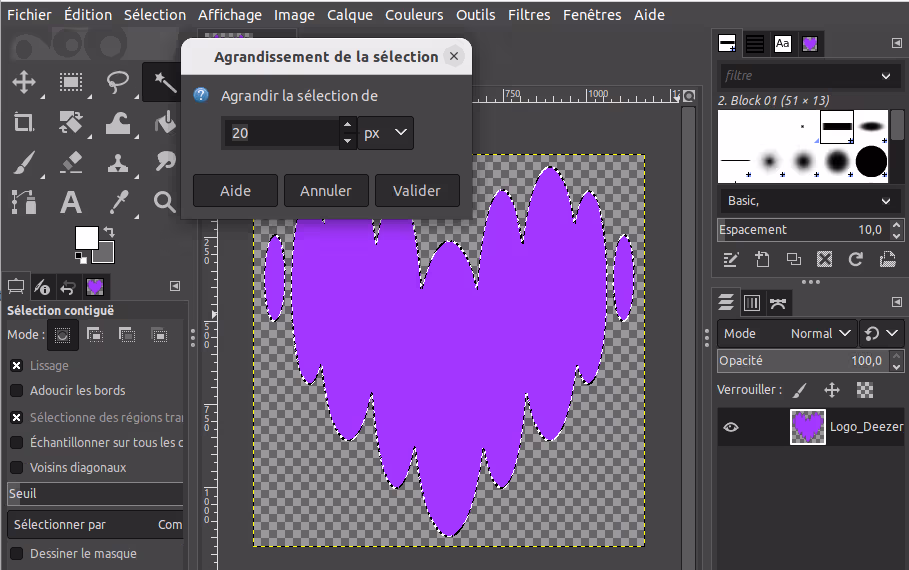This screenshot has height=570, width=909.
Task: Toggle the 'Voisins diagonaux' checkbox
Action: coord(17,467)
